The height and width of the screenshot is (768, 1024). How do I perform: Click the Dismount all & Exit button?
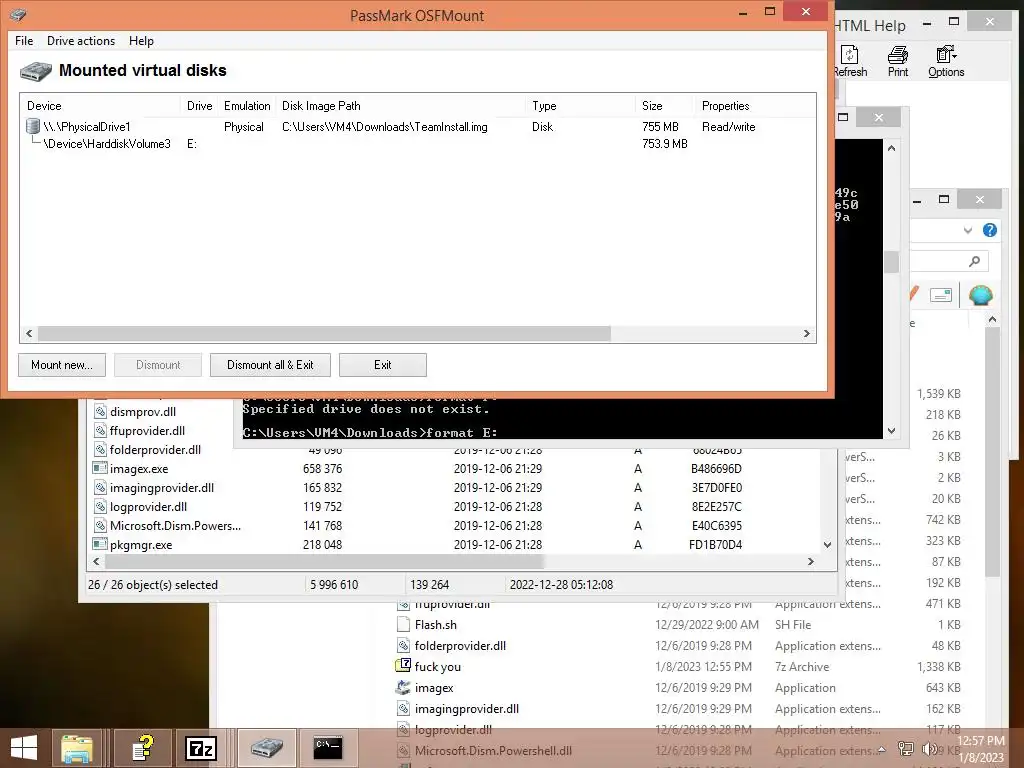click(270, 365)
